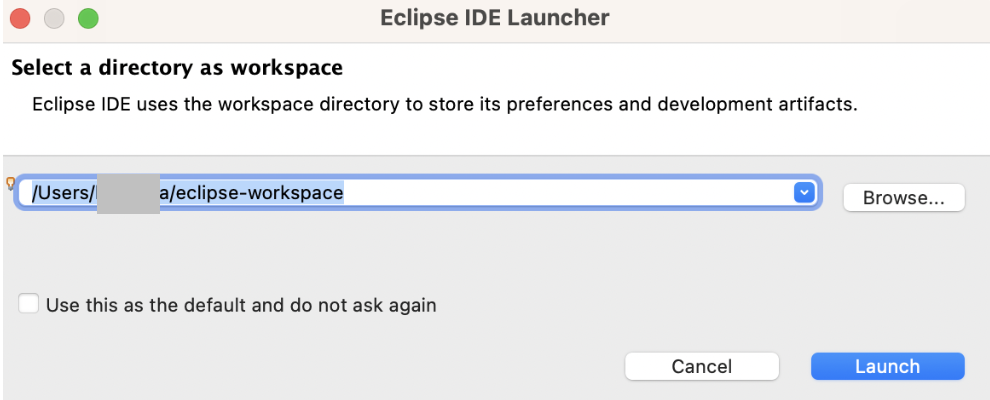Click the 'Eclipse IDE Launcher' window title

(x=494, y=18)
